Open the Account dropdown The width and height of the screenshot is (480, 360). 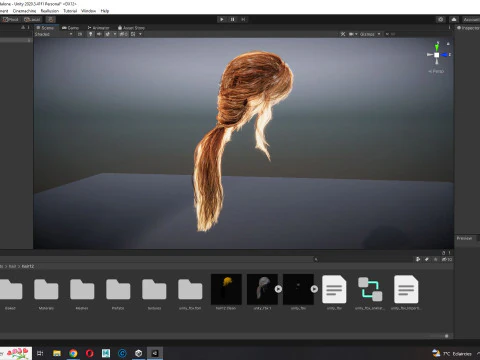pos(471,19)
